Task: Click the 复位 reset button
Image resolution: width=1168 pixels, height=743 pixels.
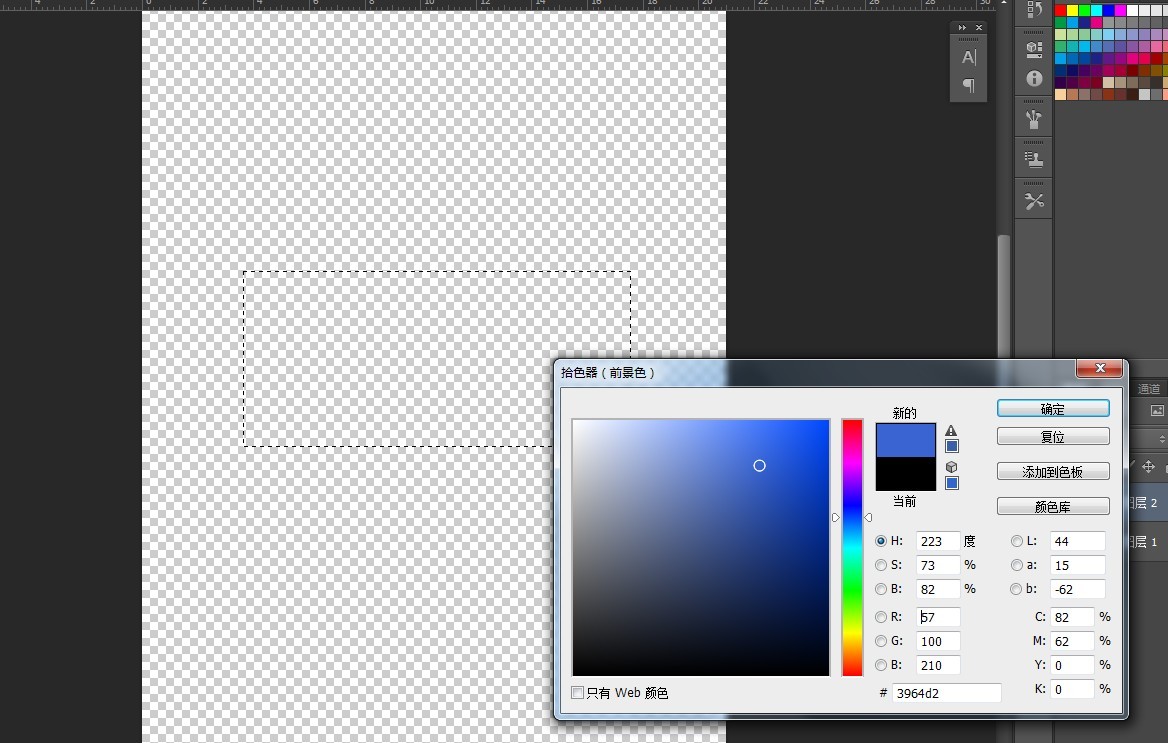Action: tap(1053, 437)
